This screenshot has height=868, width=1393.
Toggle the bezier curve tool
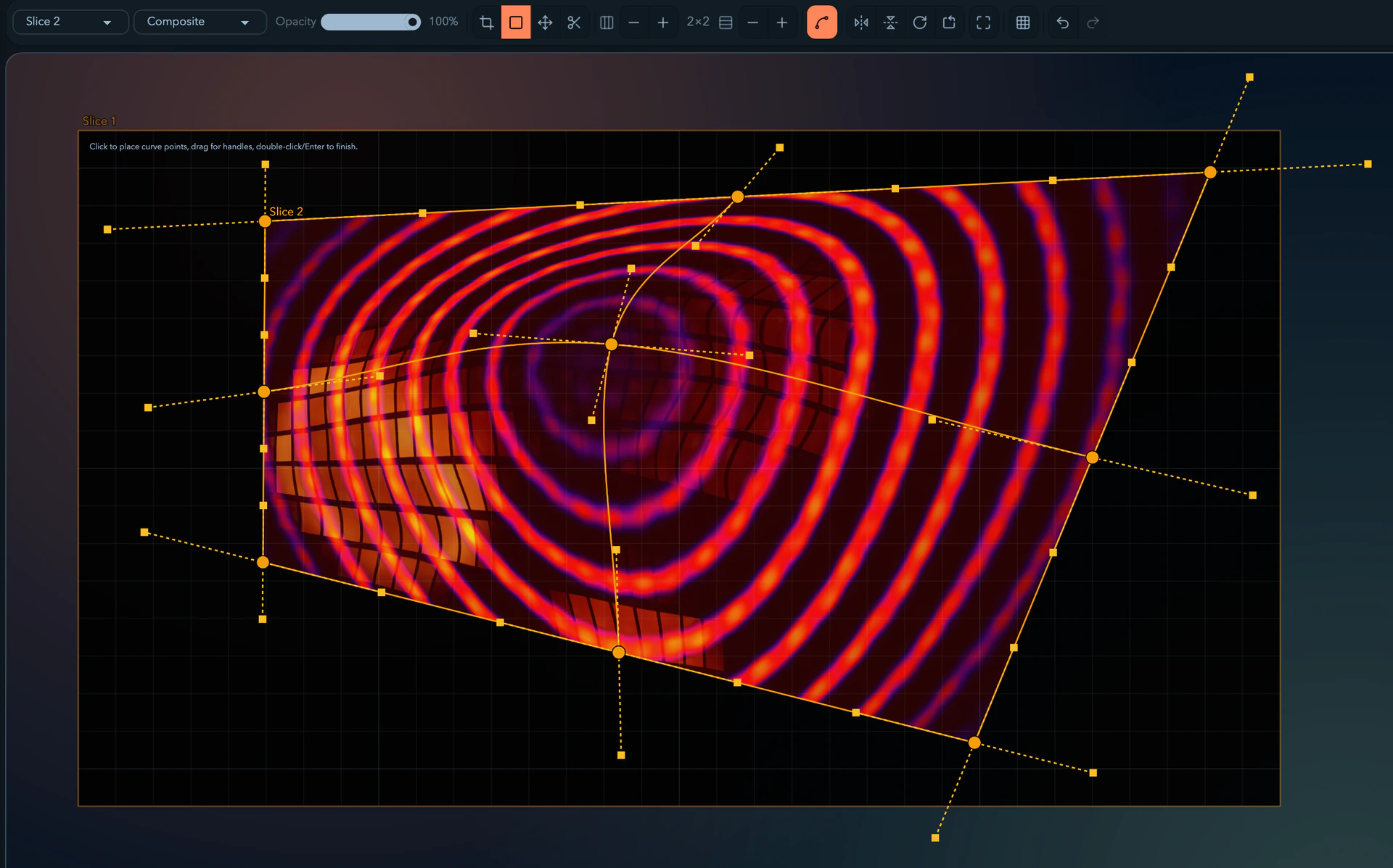[822, 22]
